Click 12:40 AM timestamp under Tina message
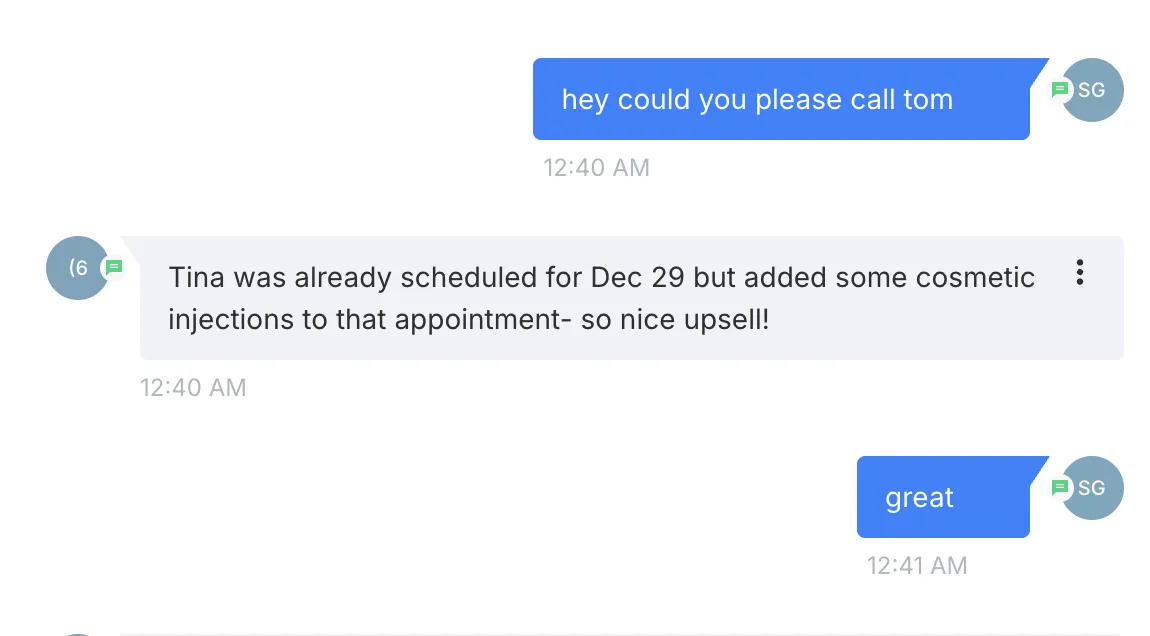 [x=193, y=387]
